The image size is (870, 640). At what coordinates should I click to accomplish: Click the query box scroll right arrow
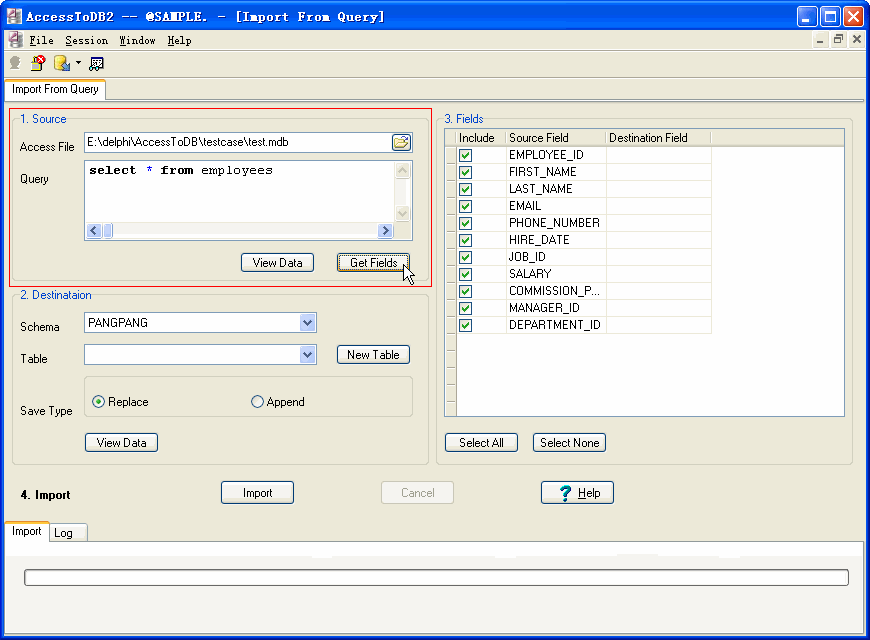pyautogui.click(x=385, y=230)
